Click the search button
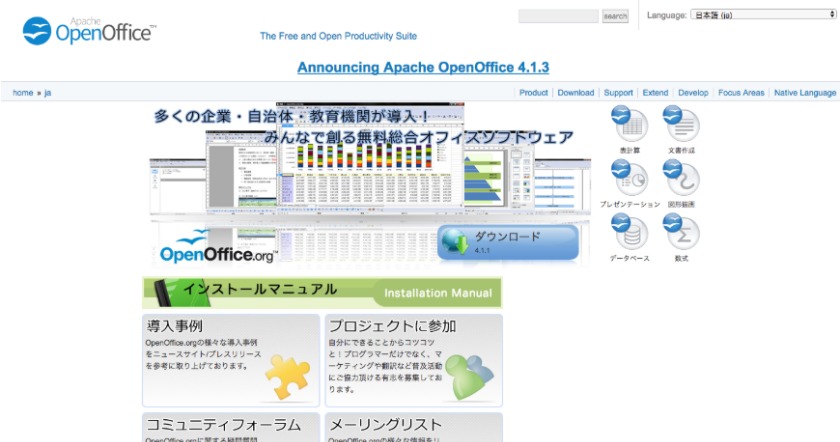The width and height of the screenshot is (840, 442). pos(615,16)
